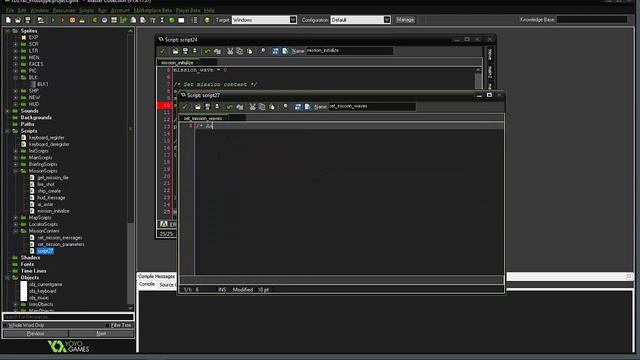
Task: Click the Undo icon in script27 toolbar
Action: pyautogui.click(x=229, y=107)
